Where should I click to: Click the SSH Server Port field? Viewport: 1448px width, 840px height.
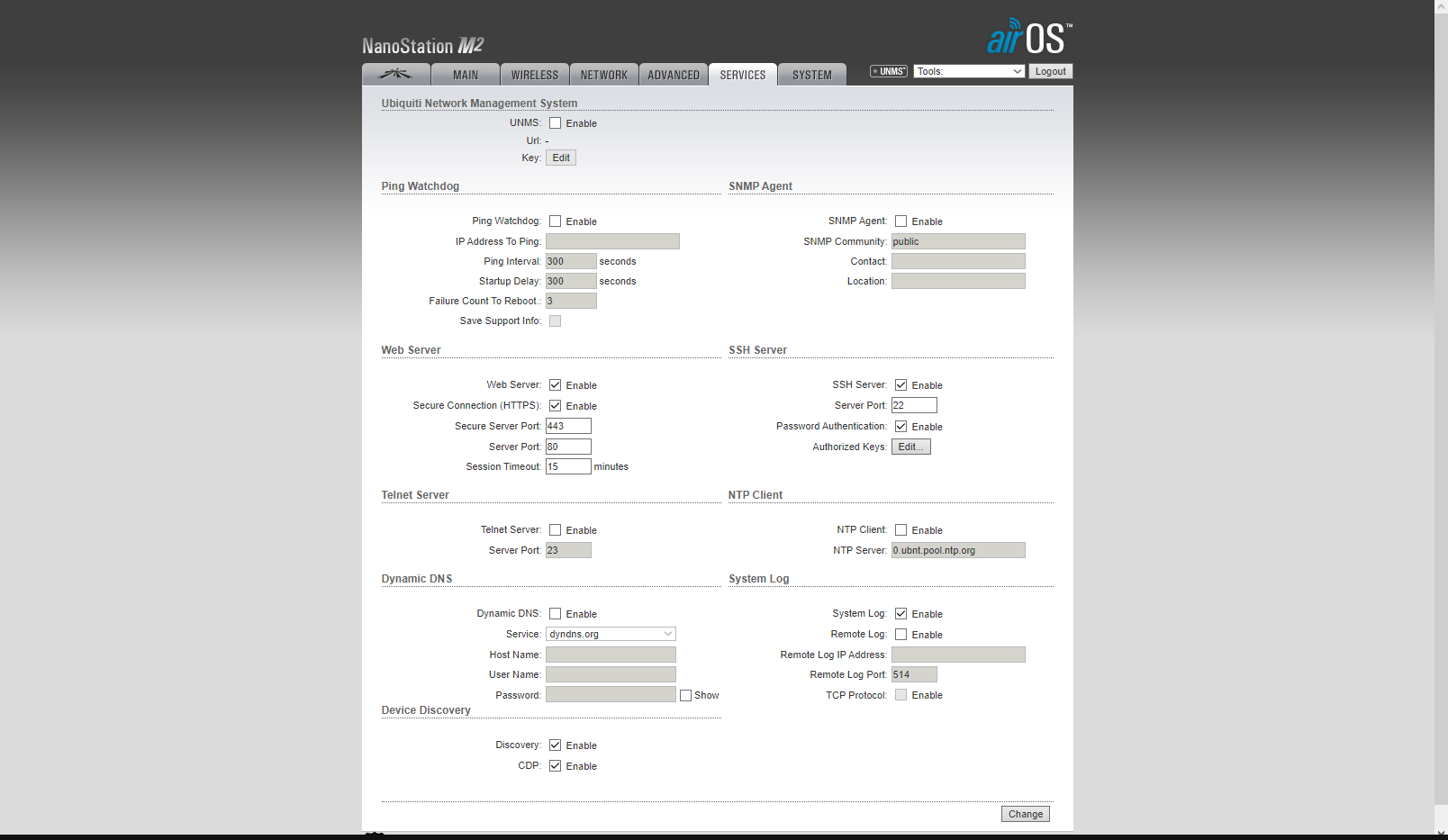(914, 405)
